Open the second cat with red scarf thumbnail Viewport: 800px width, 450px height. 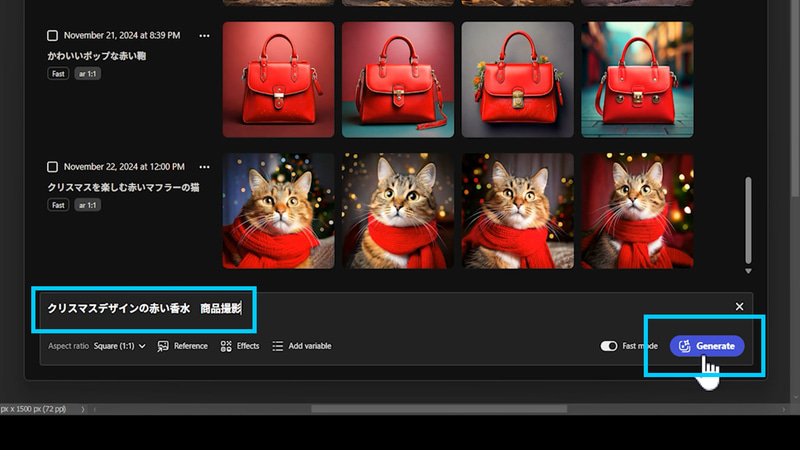[398, 211]
